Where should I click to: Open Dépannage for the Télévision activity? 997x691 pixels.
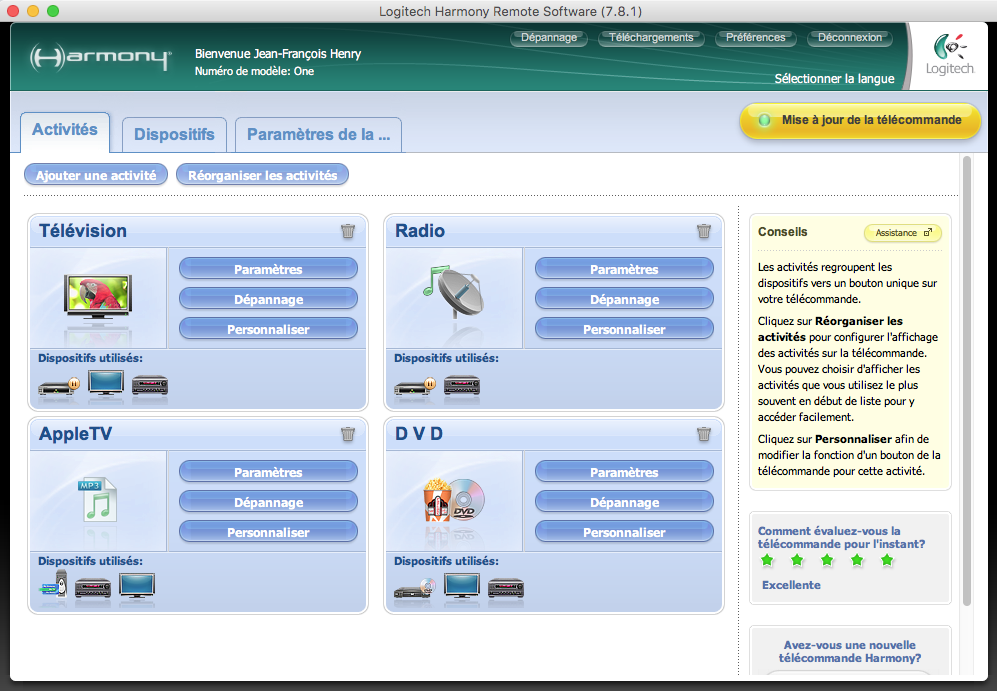click(x=268, y=299)
